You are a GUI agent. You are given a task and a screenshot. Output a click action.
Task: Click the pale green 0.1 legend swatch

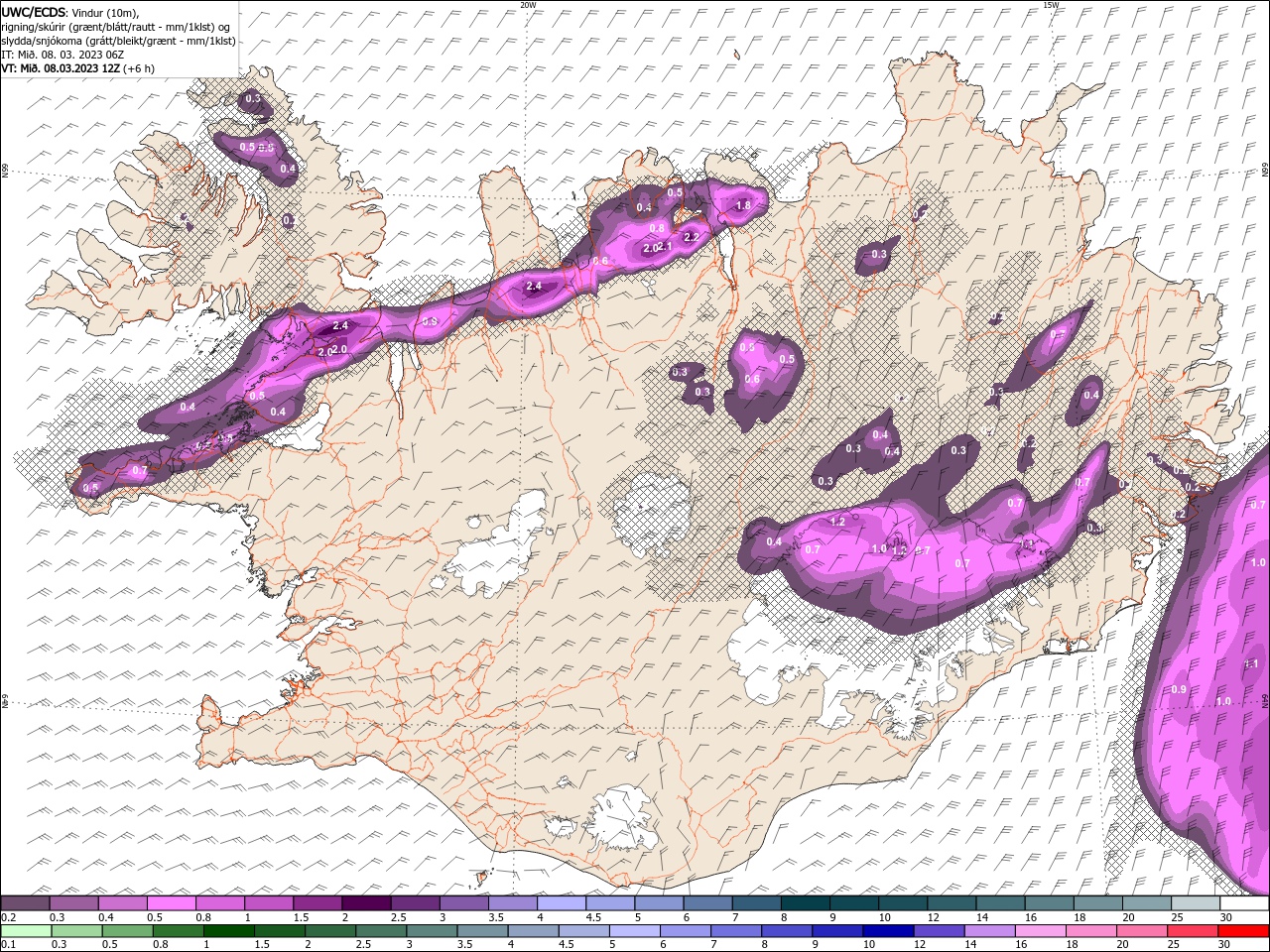(x=26, y=931)
